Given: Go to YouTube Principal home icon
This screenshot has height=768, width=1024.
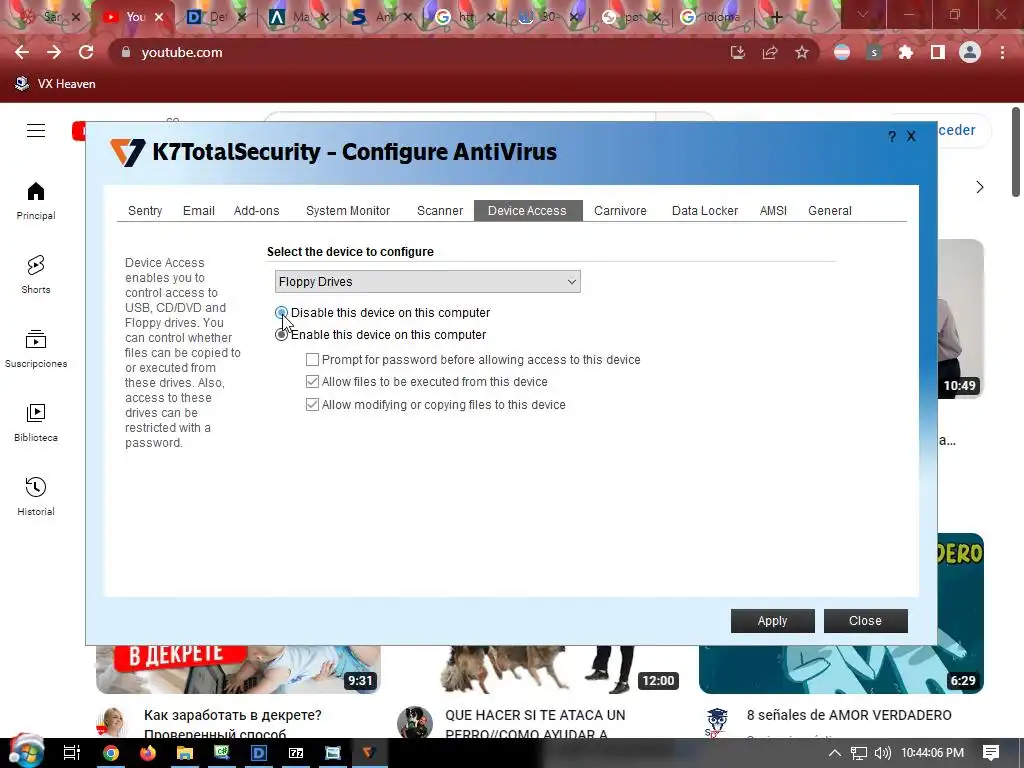Looking at the screenshot, I should 36,200.
